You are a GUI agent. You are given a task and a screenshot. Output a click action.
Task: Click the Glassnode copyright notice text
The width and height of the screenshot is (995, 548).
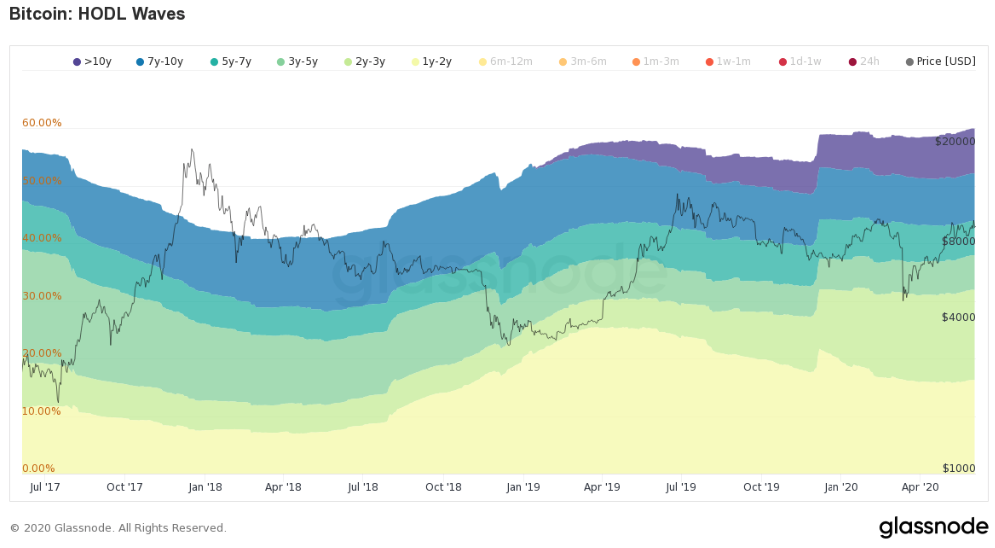tap(118, 528)
